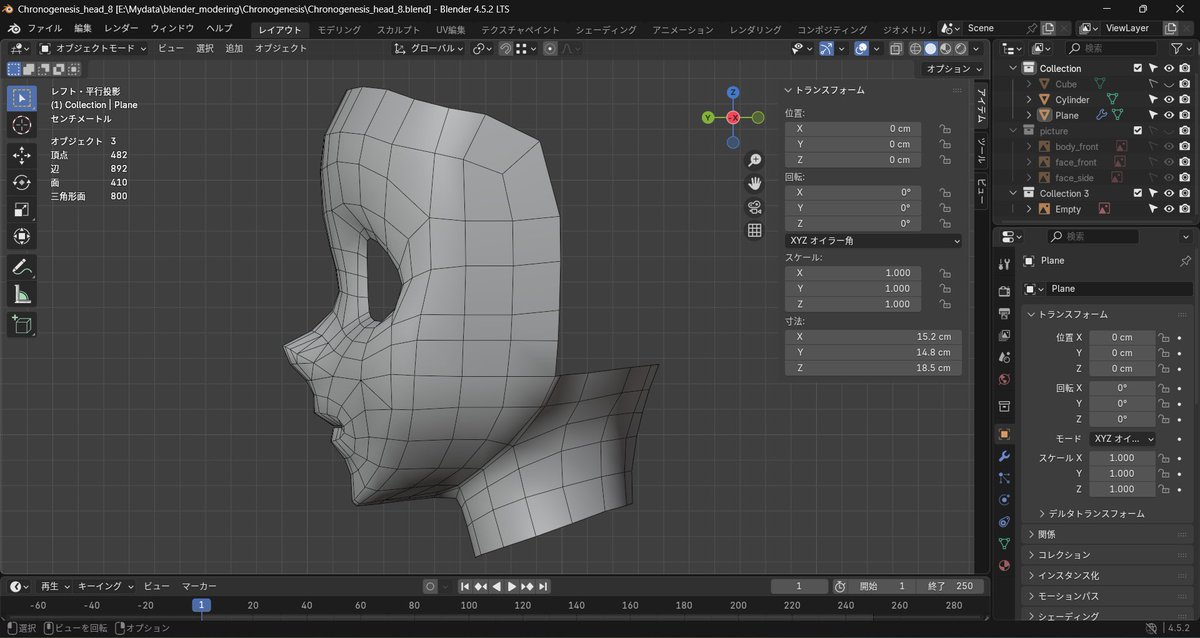Open the Object Data green triangle tab
Image resolution: width=1200 pixels, height=638 pixels.
1005,543
